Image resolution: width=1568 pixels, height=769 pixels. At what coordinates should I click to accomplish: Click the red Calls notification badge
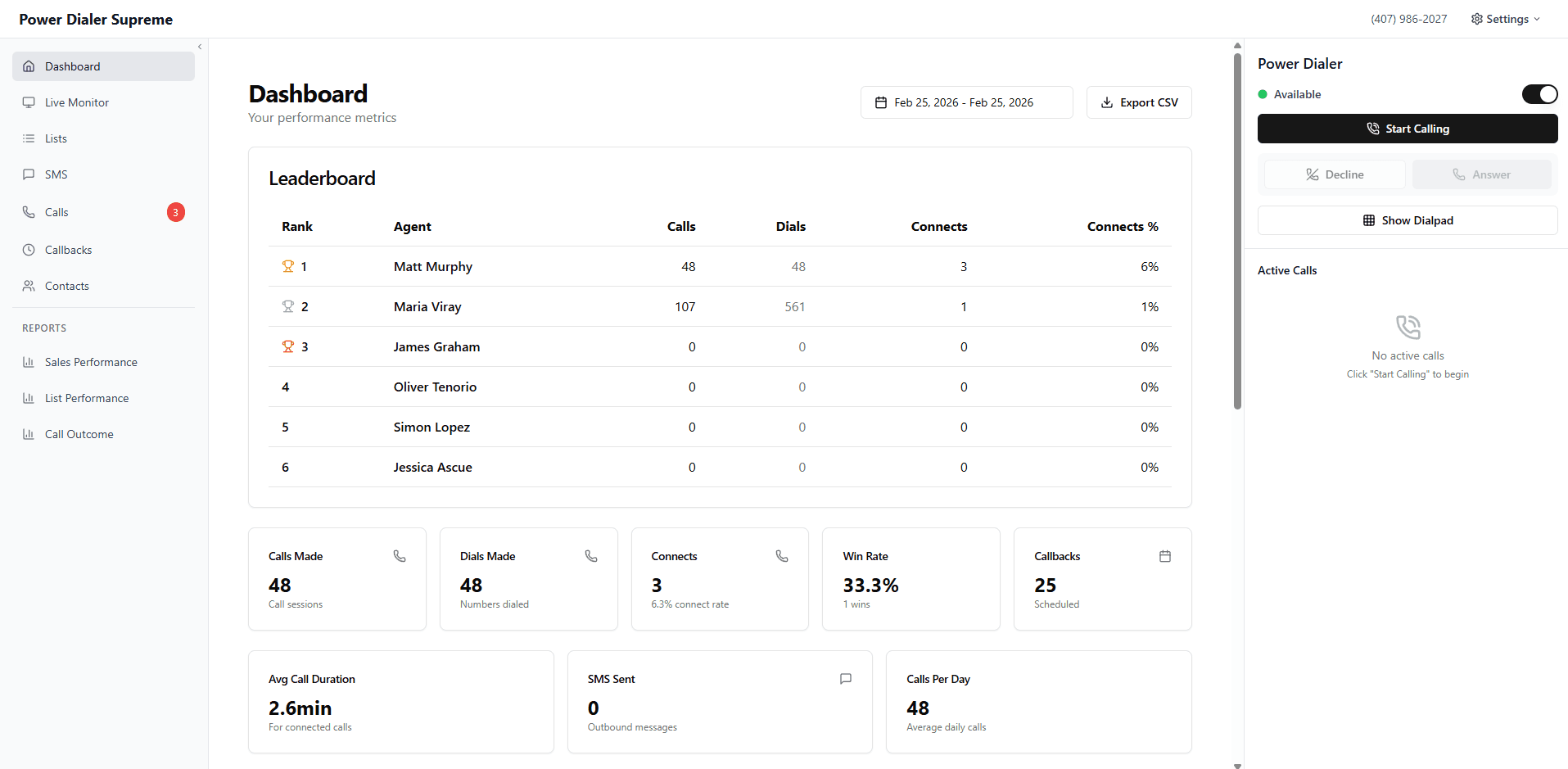coord(175,212)
